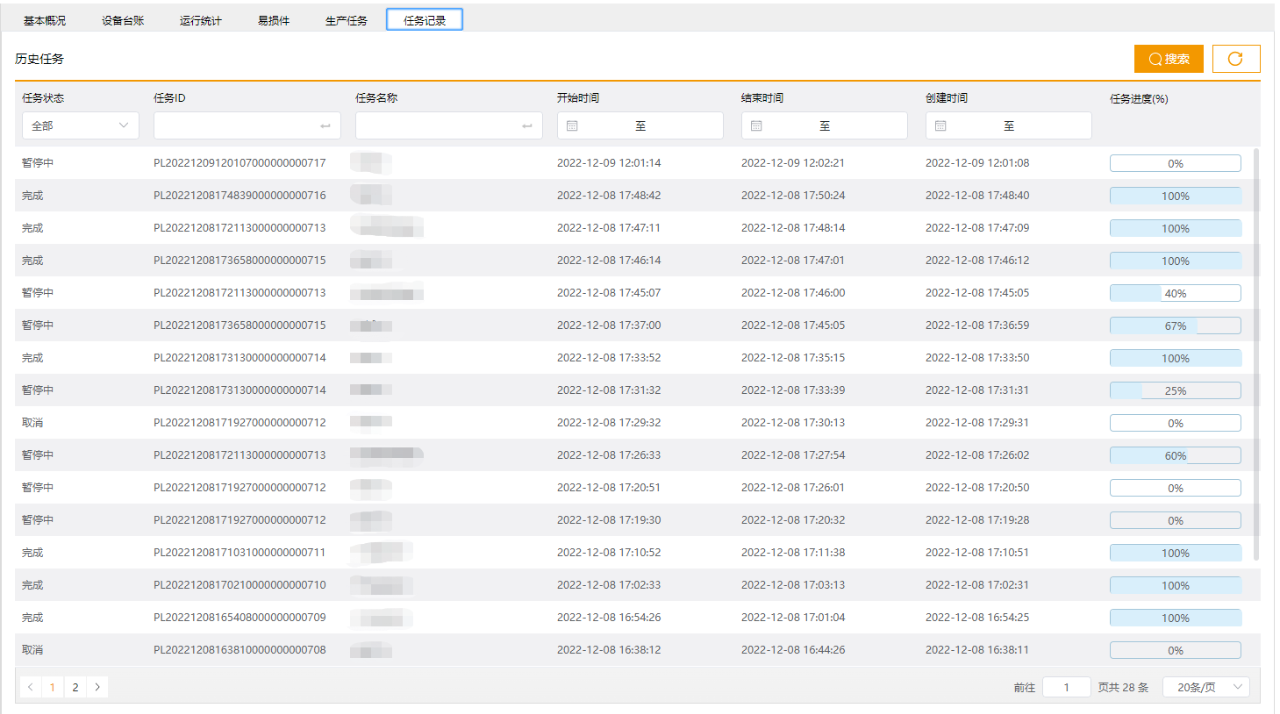
Task: Select the 运行统计 tab
Action: click(201, 20)
